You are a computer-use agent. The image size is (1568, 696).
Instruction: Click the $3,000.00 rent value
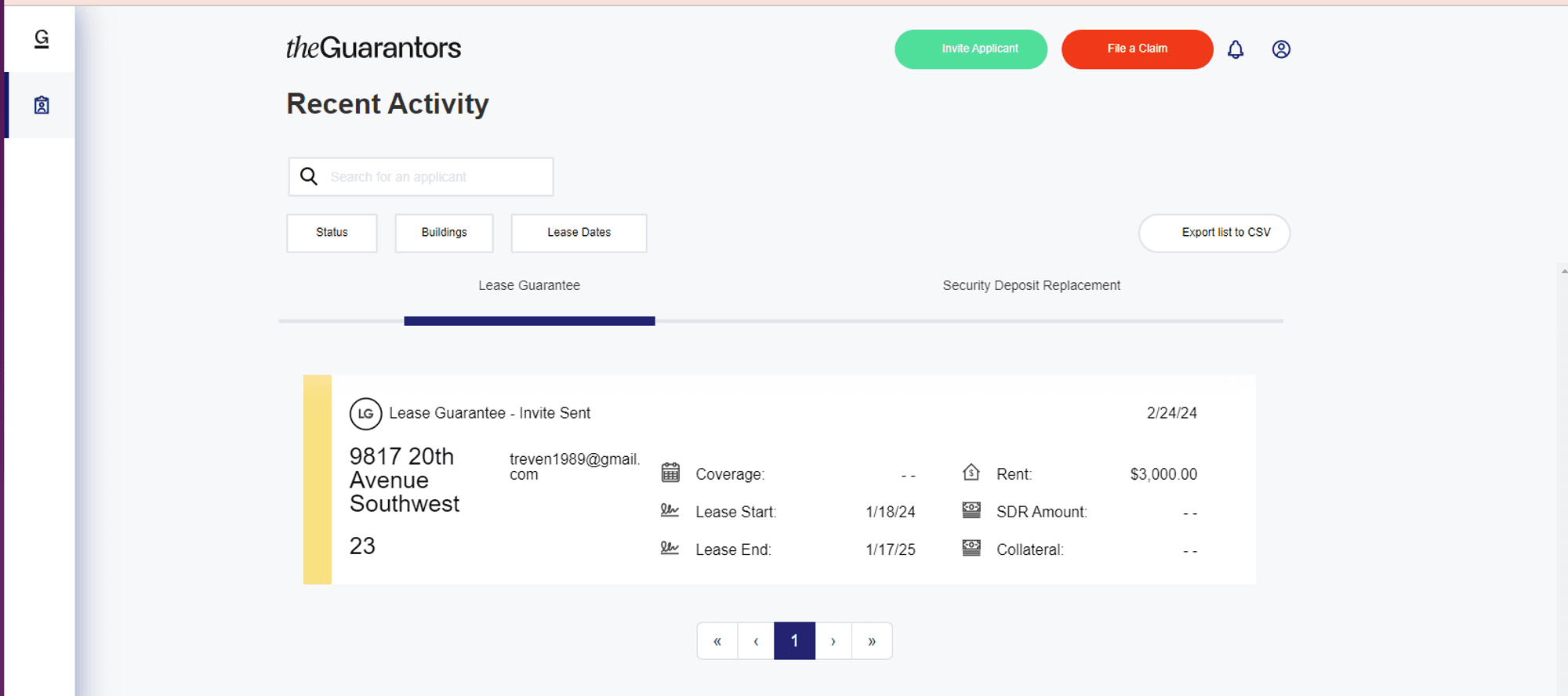tap(1163, 474)
